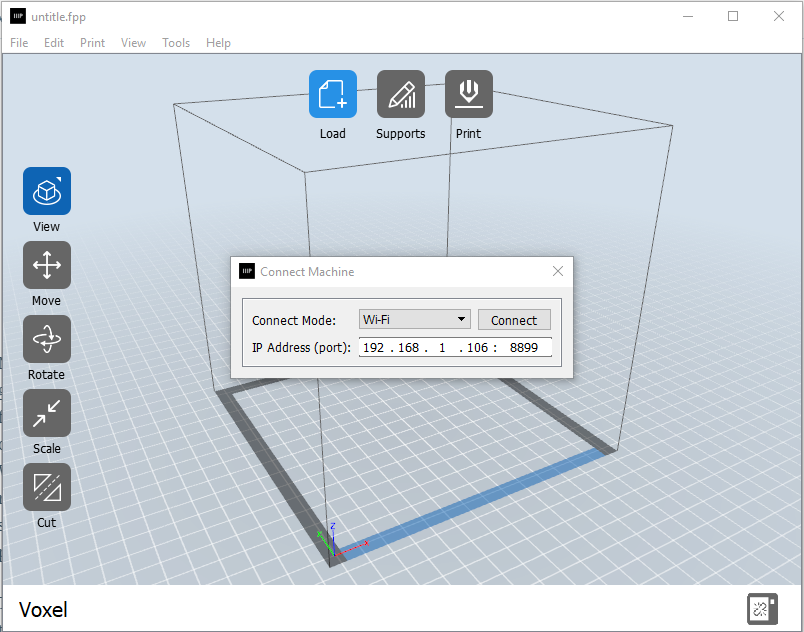Screen dimensions: 804x632
Task: Open the Tools menu
Action: (176, 43)
